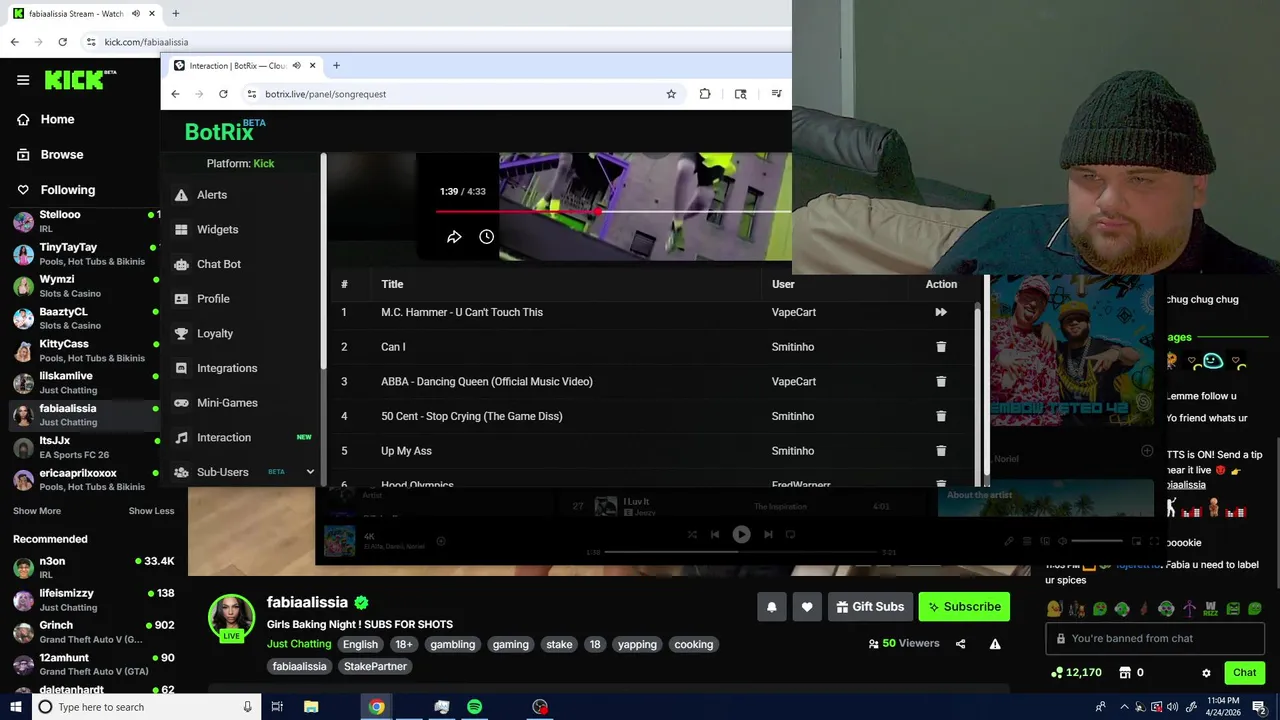Image resolution: width=1280 pixels, height=720 pixels.
Task: Seek the BotRix video progress bar
Action: tap(613, 211)
